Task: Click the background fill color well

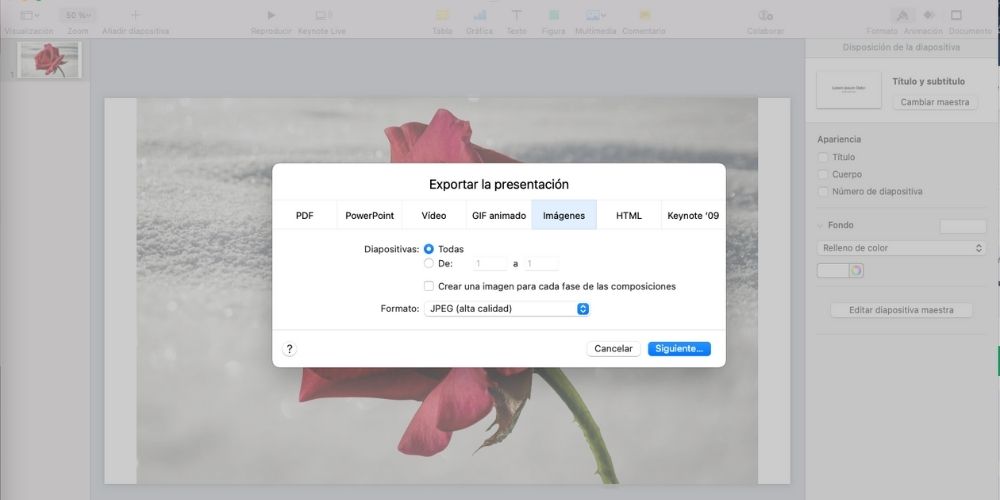Action: point(833,270)
